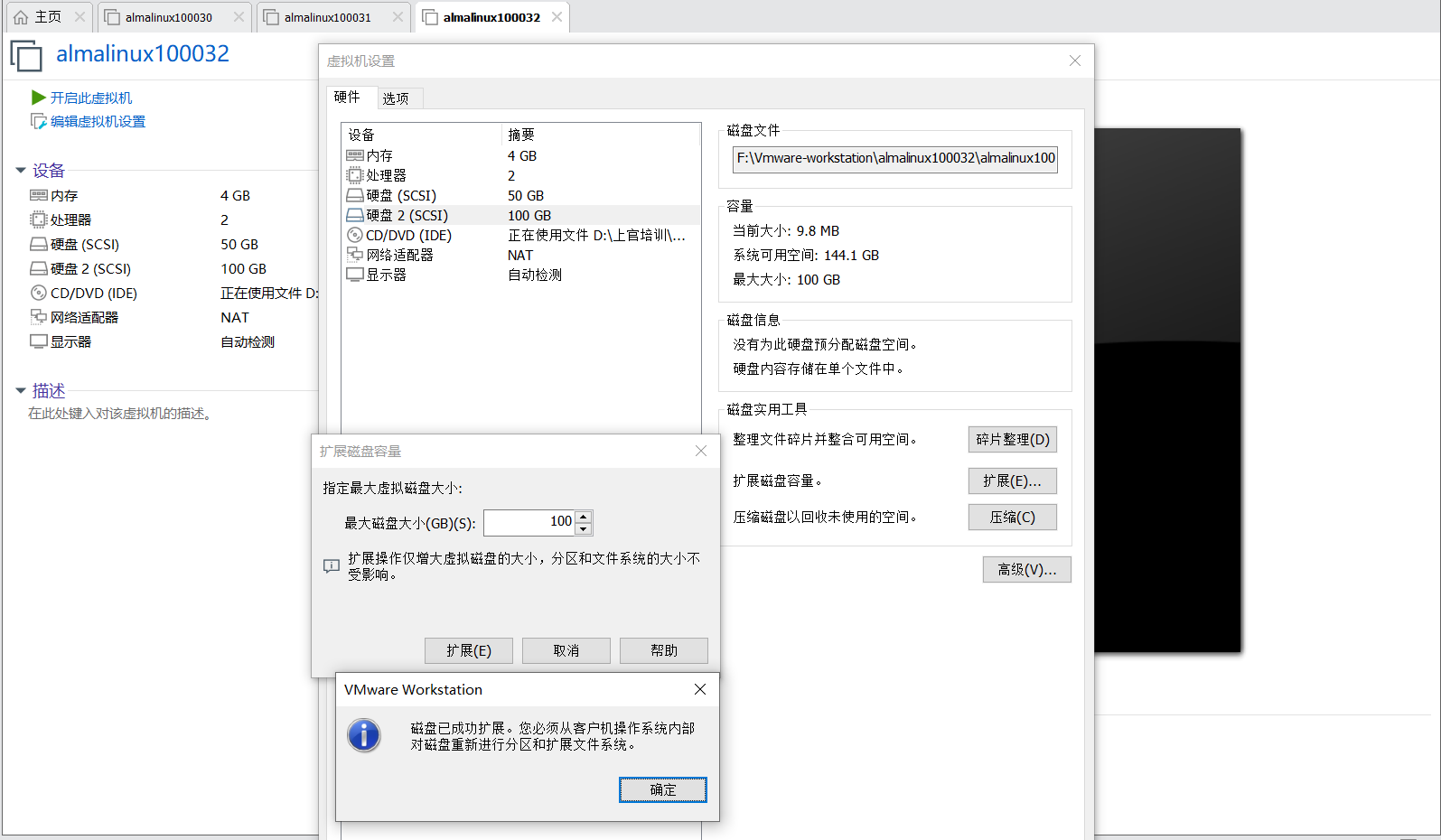The image size is (1441, 840).
Task: Click the 网络适配器 icon in the settings hardware list
Action: point(354,255)
